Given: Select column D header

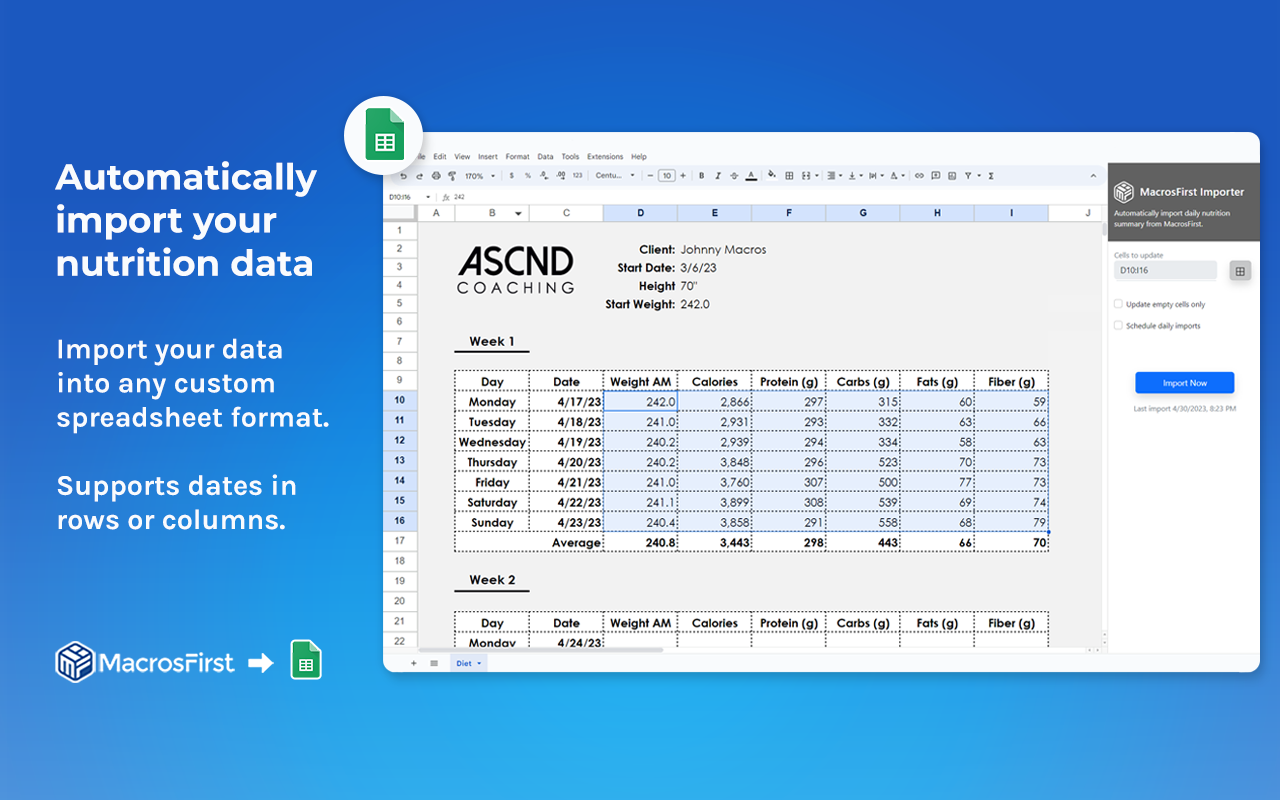Looking at the screenshot, I should pos(641,213).
